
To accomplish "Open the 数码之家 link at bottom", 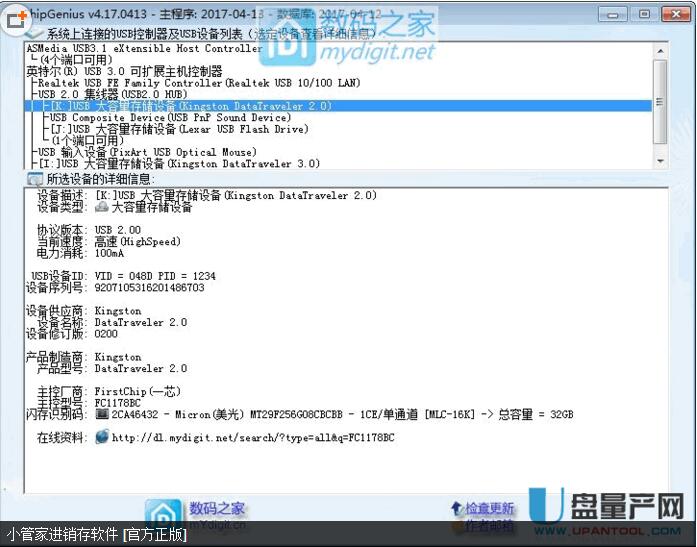I will (217, 508).
